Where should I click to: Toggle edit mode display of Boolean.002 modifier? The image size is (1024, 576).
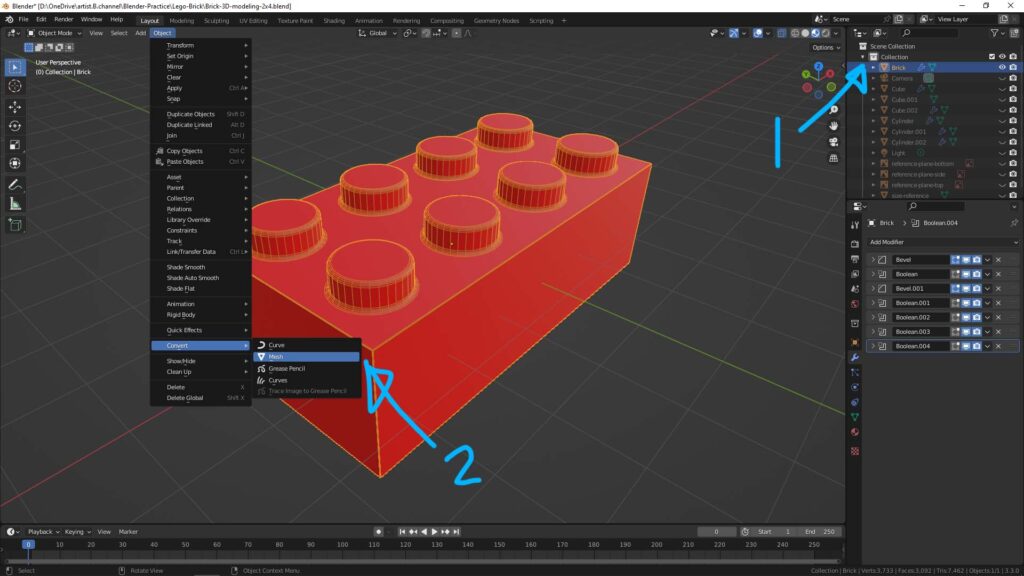point(955,317)
